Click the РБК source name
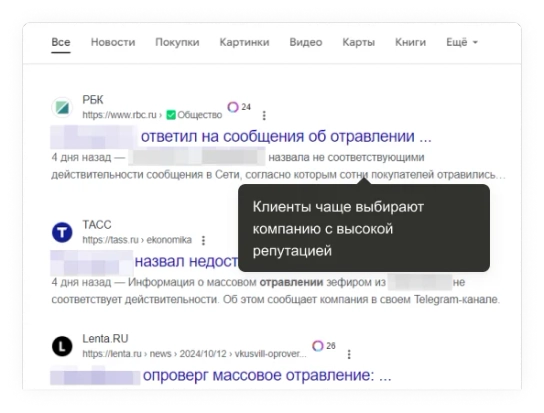 pyautogui.click(x=93, y=100)
